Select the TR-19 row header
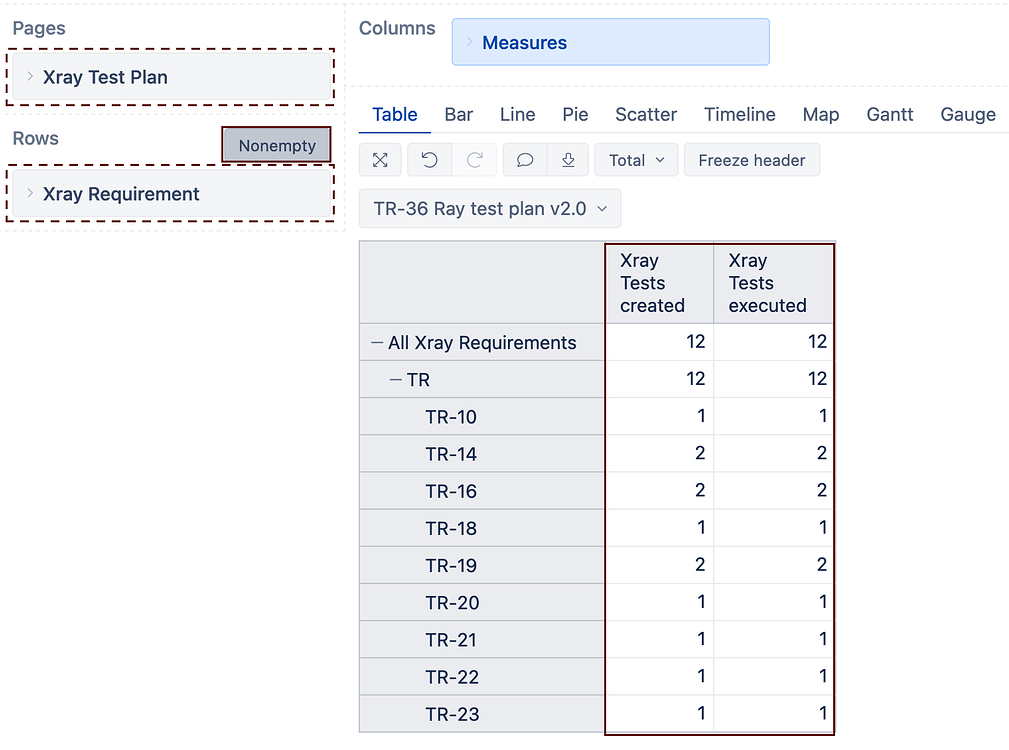This screenshot has height=750, width=1009. point(451,566)
